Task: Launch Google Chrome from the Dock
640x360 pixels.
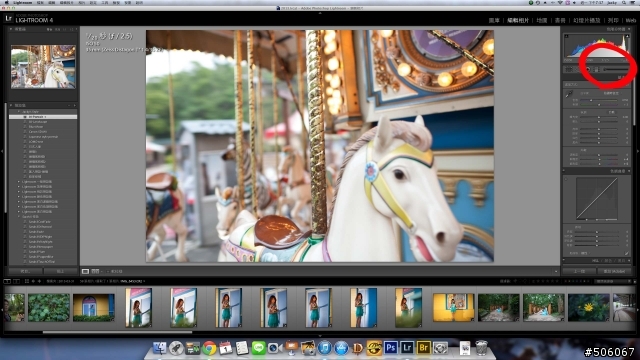Action: pyautogui.click(x=209, y=348)
